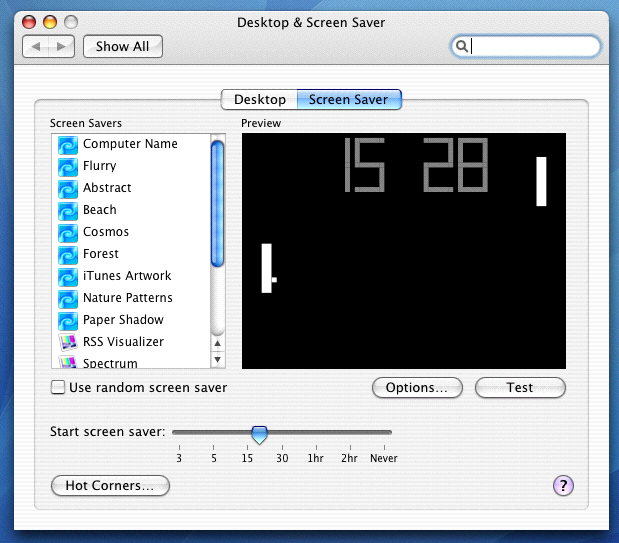Open screen saver Options

[417, 388]
